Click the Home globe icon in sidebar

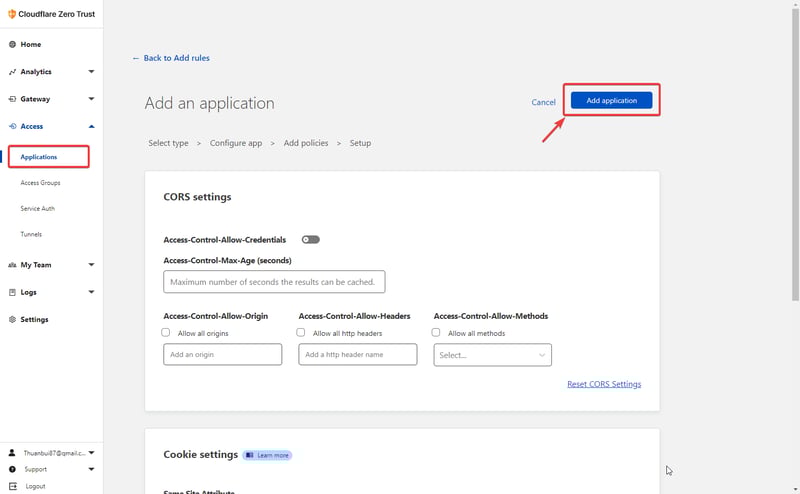tap(12, 45)
